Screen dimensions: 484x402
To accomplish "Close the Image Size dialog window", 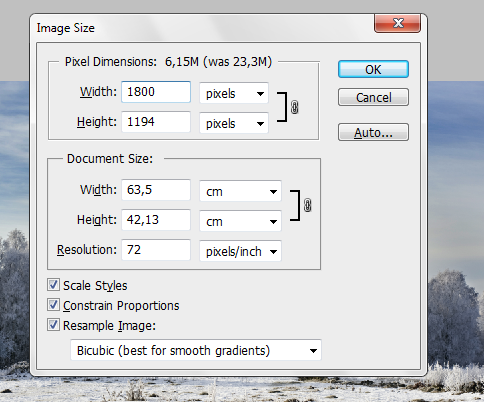I will pos(398,23).
